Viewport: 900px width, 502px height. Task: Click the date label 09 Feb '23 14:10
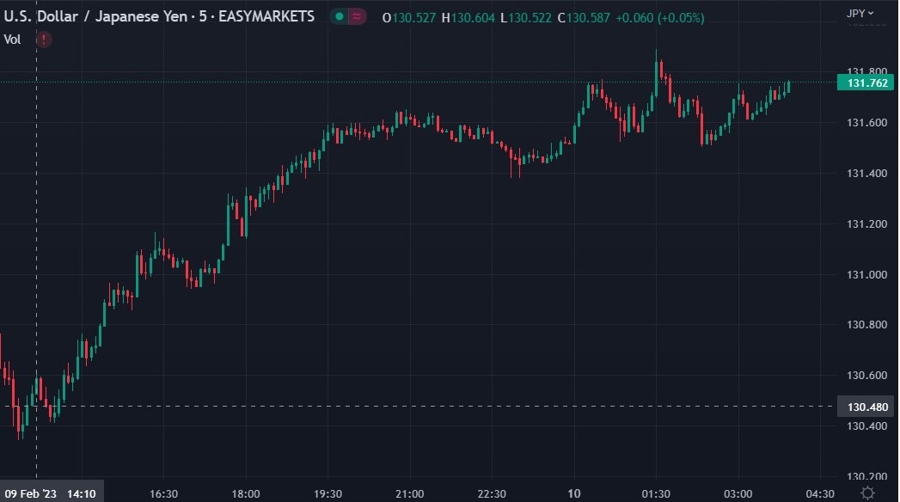(51, 493)
